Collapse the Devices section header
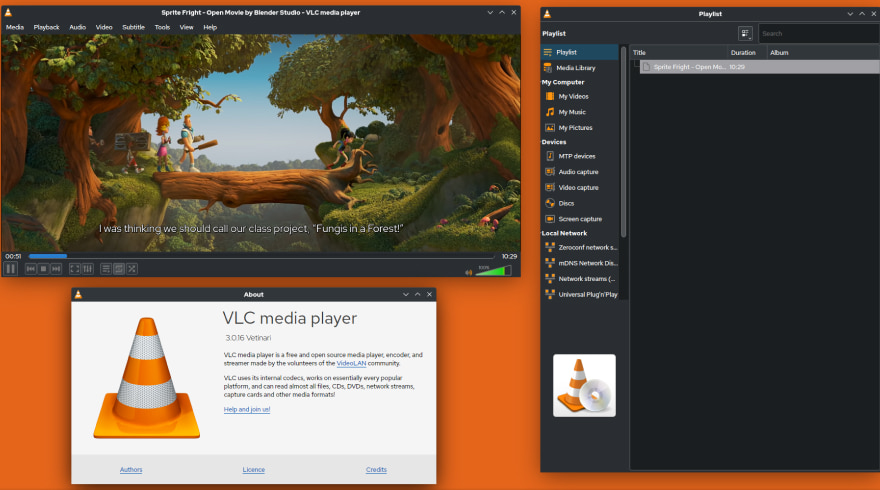Screen dimensions: 880x490 554,142
